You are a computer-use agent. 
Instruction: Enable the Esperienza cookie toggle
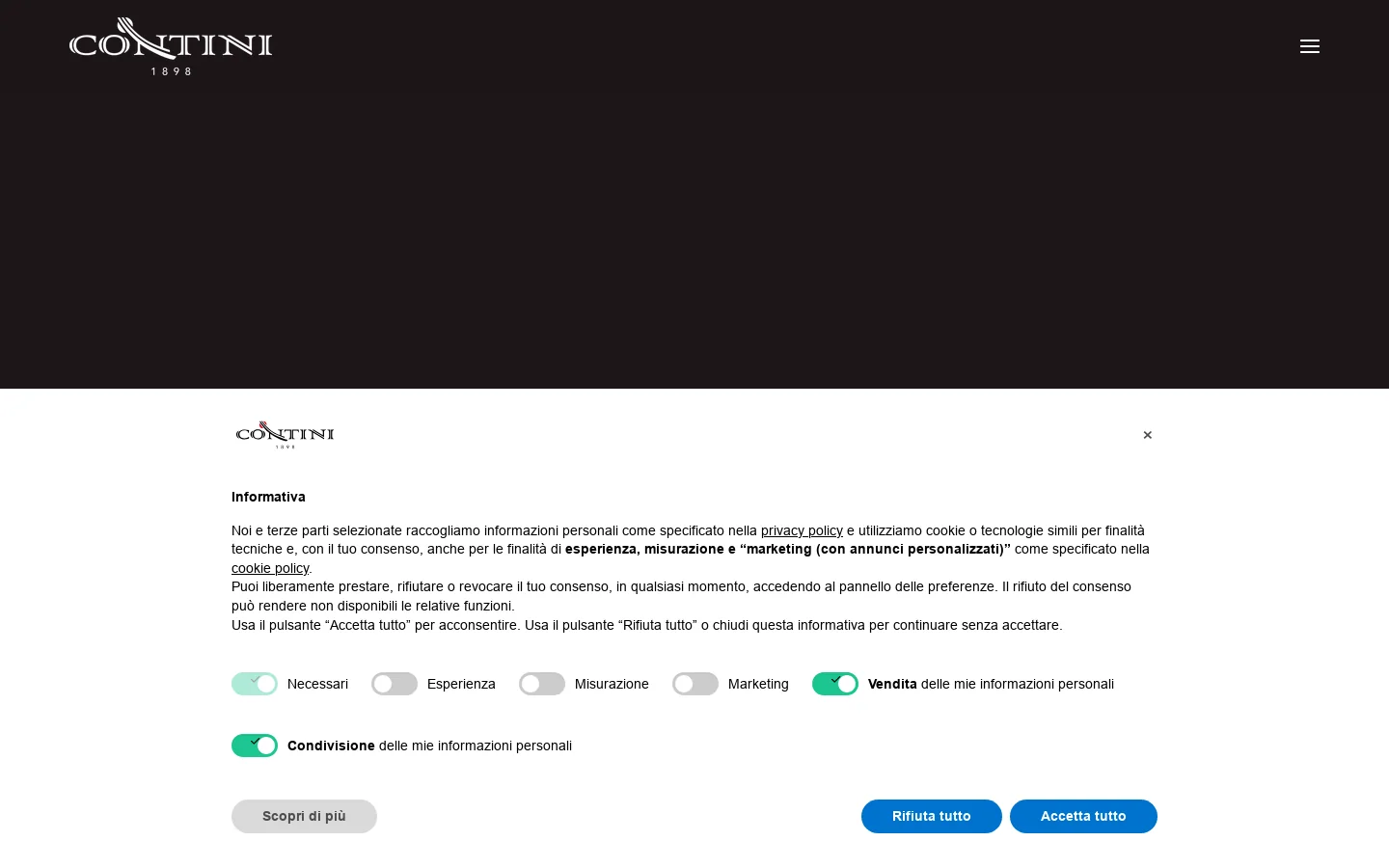[x=395, y=684]
